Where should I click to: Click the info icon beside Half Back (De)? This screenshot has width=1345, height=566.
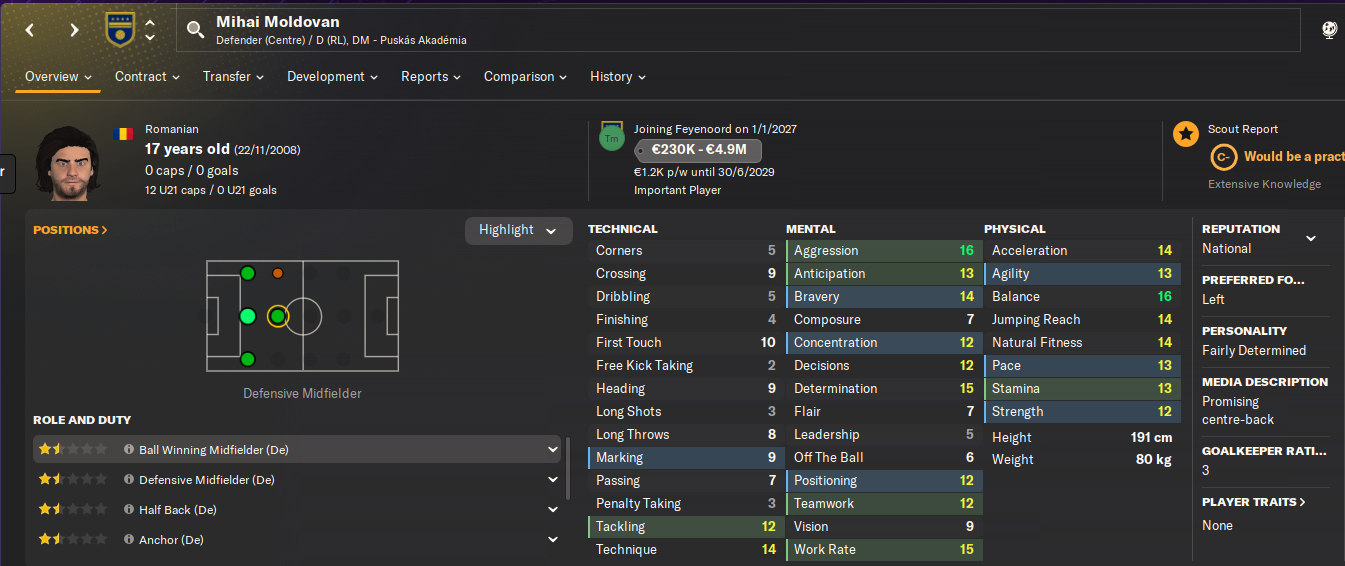(129, 510)
